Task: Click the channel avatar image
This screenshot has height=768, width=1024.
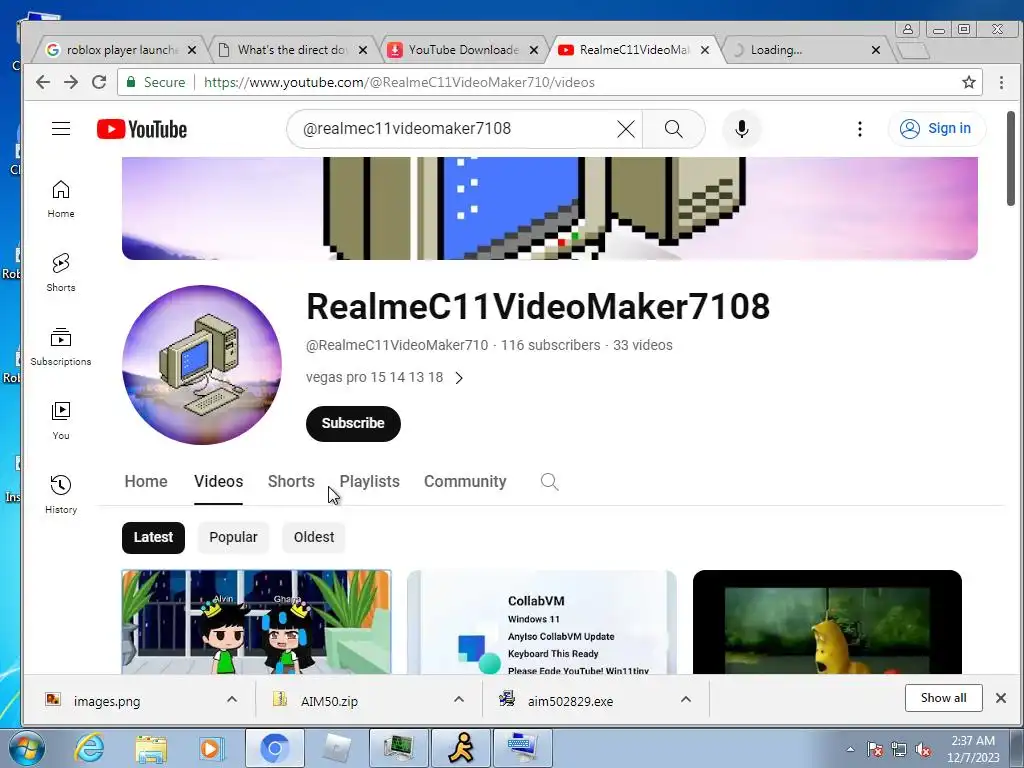Action: (202, 364)
